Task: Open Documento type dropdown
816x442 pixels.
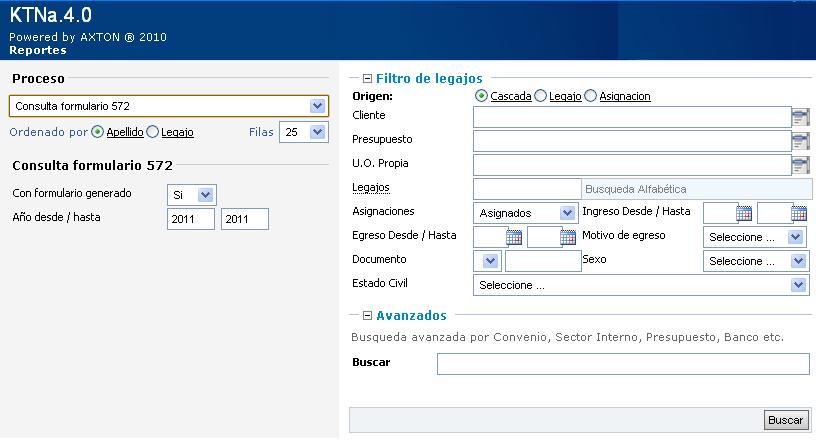Action: click(x=490, y=261)
